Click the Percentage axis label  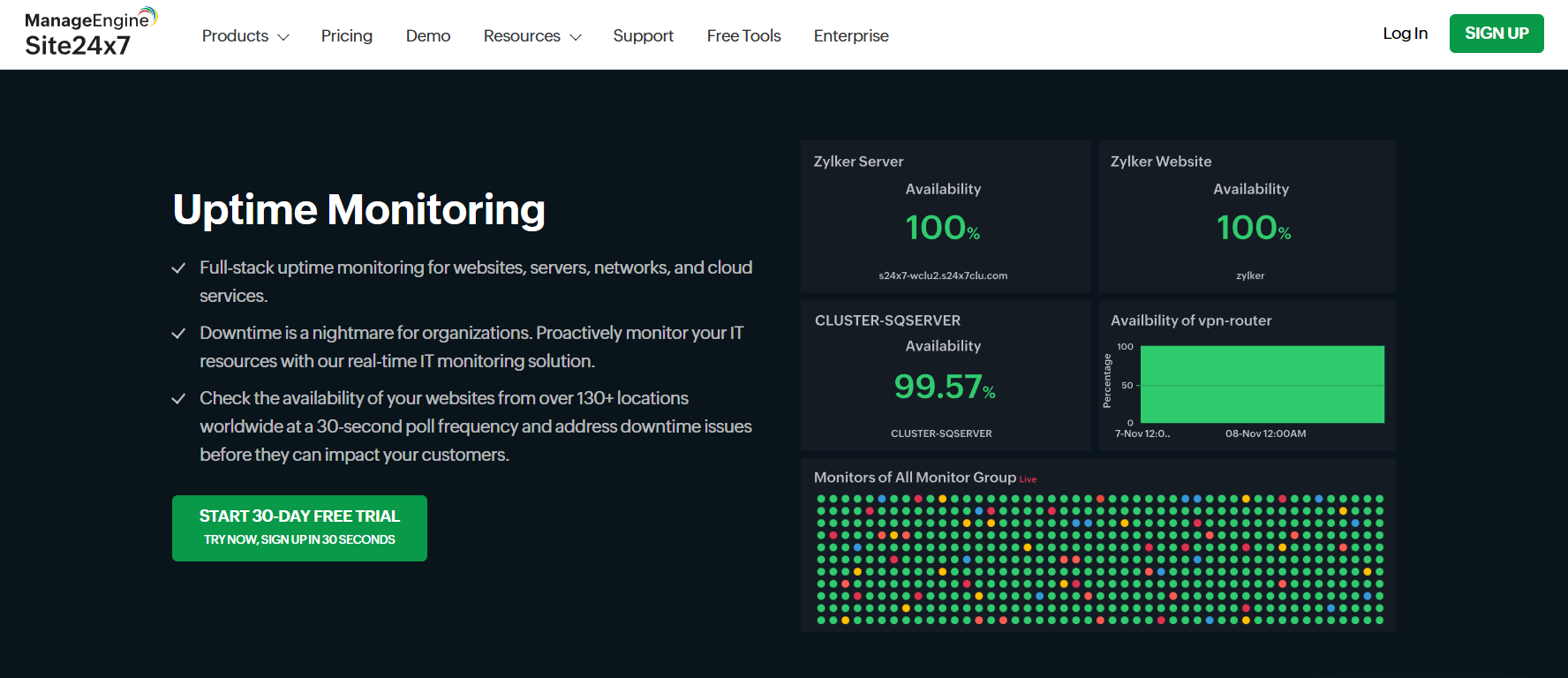coord(1107,381)
